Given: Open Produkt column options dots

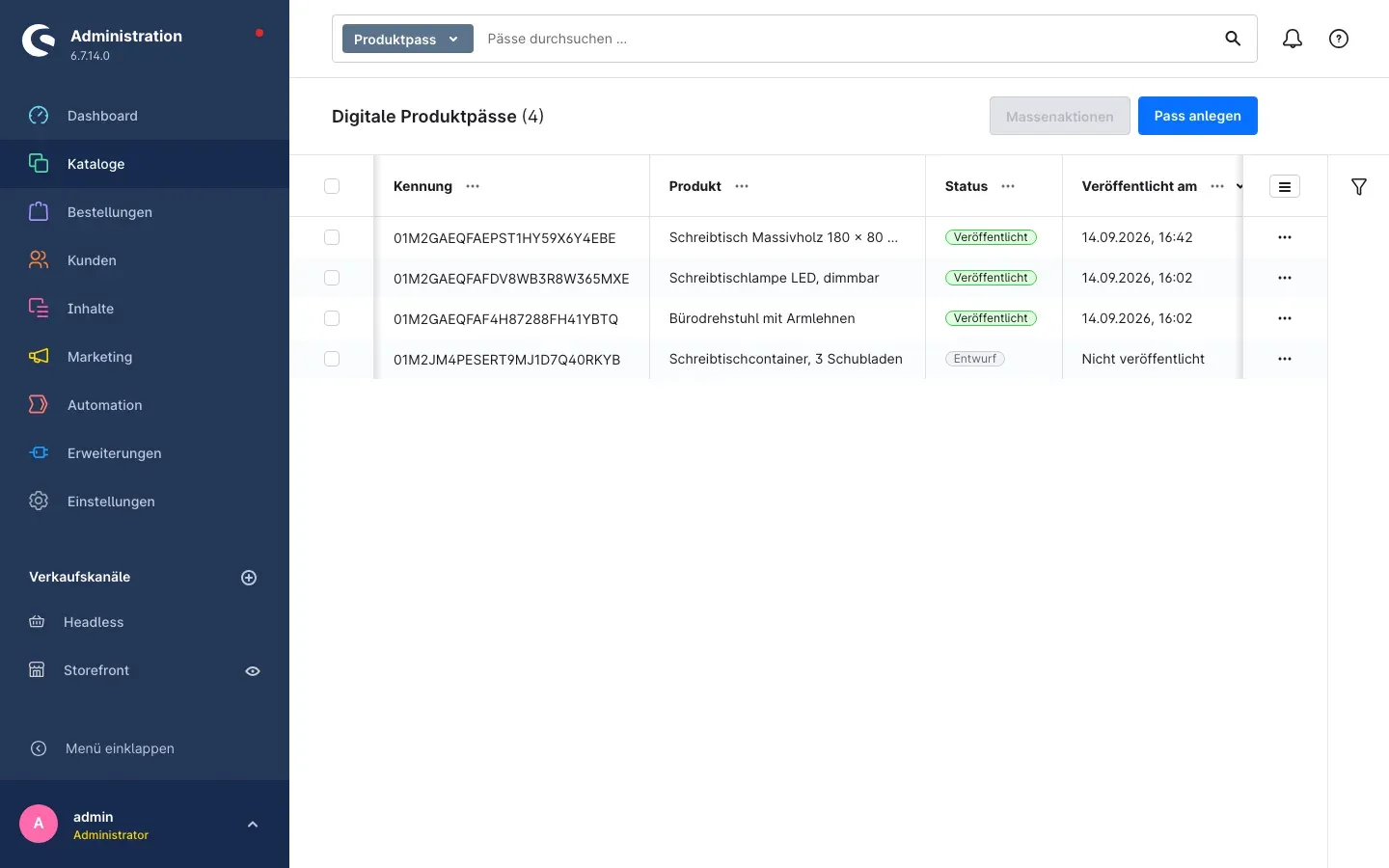Looking at the screenshot, I should 742,186.
